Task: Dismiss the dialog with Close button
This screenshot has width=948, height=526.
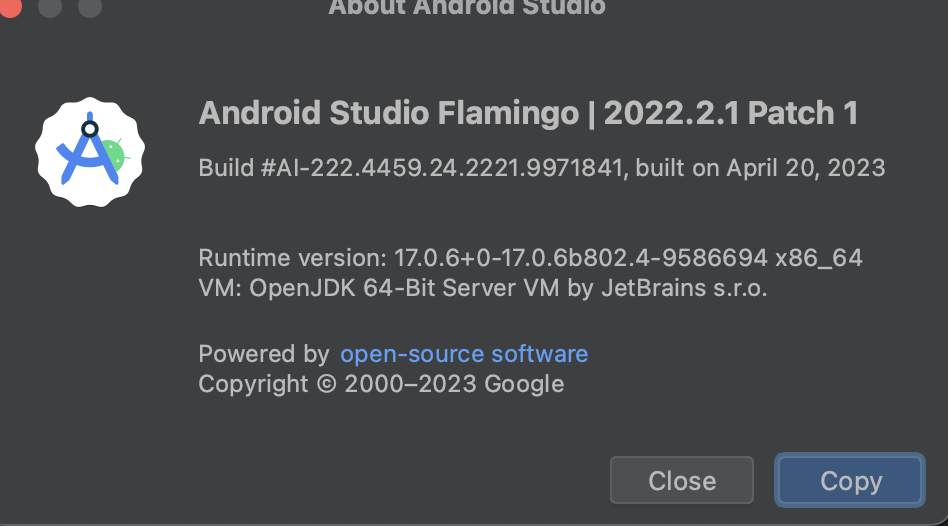Action: coord(682,480)
